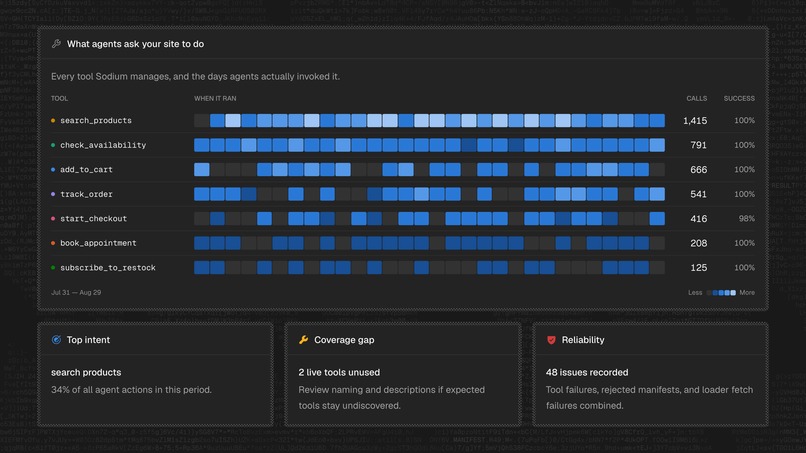Viewport: 806px width, 453px height.
Task: Click the Jul 31 — Aug 29 date range
Action: point(76,292)
